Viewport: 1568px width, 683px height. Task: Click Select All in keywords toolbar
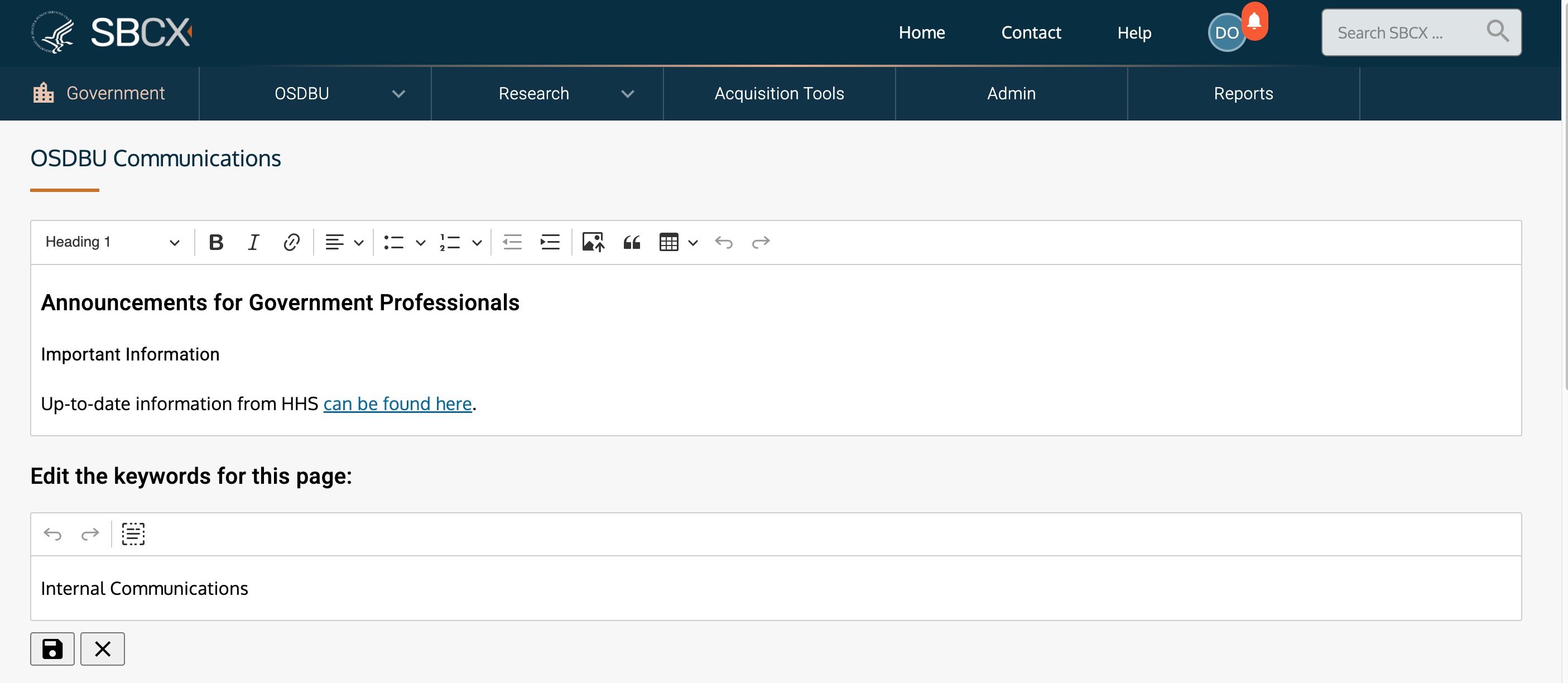pyautogui.click(x=133, y=535)
